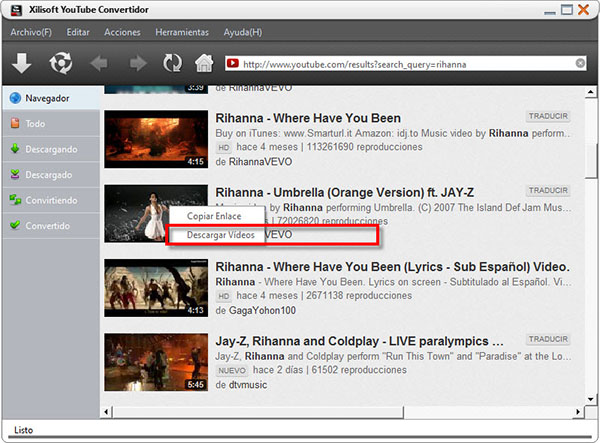Click the convert circular arrows icon
The height and width of the screenshot is (443, 600).
pos(60,63)
